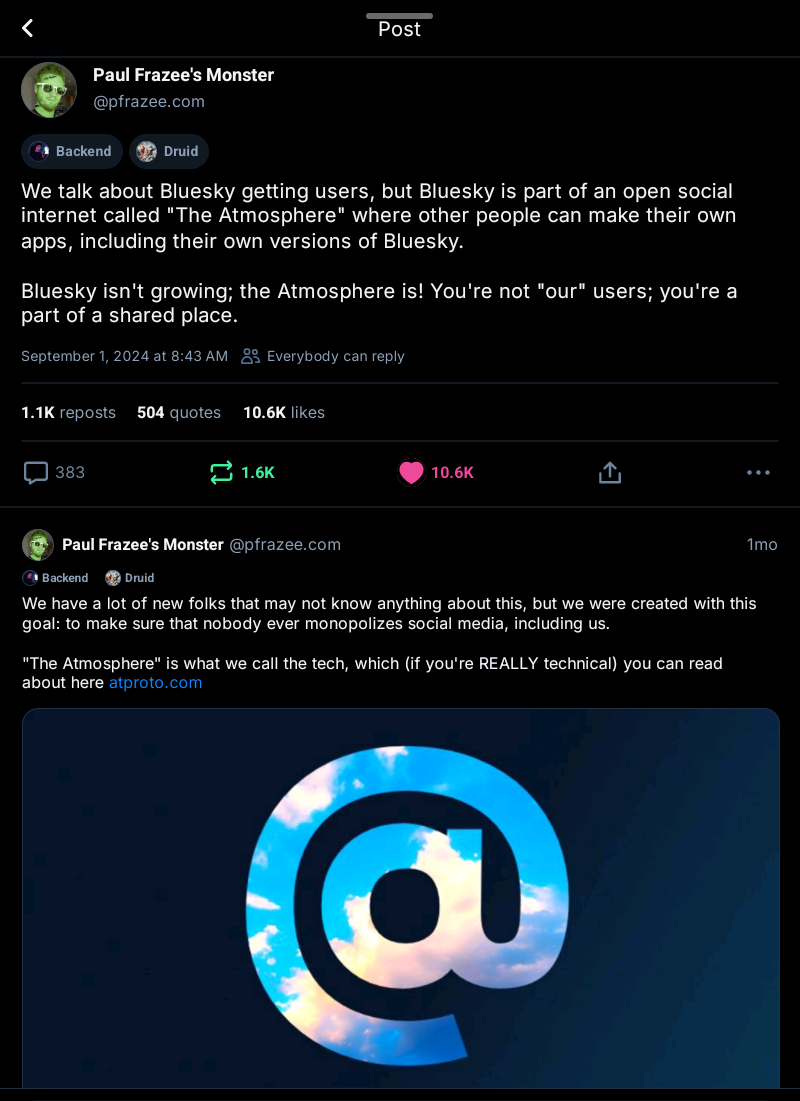Tap the small Druid badge on reply
The width and height of the screenshot is (800, 1101).
pos(130,578)
